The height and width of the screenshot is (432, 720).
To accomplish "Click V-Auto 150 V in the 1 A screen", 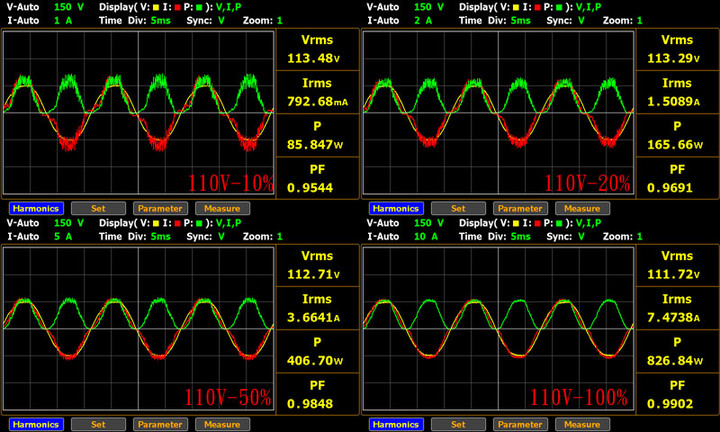I will click(69, 7).
